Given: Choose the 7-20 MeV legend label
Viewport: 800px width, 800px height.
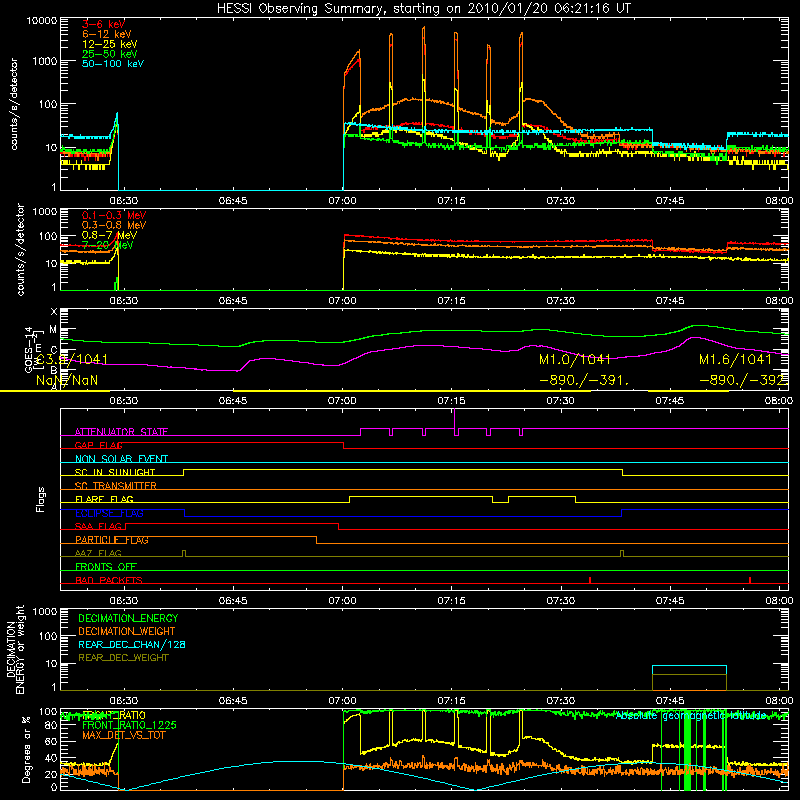Looking at the screenshot, I should pos(108,245).
